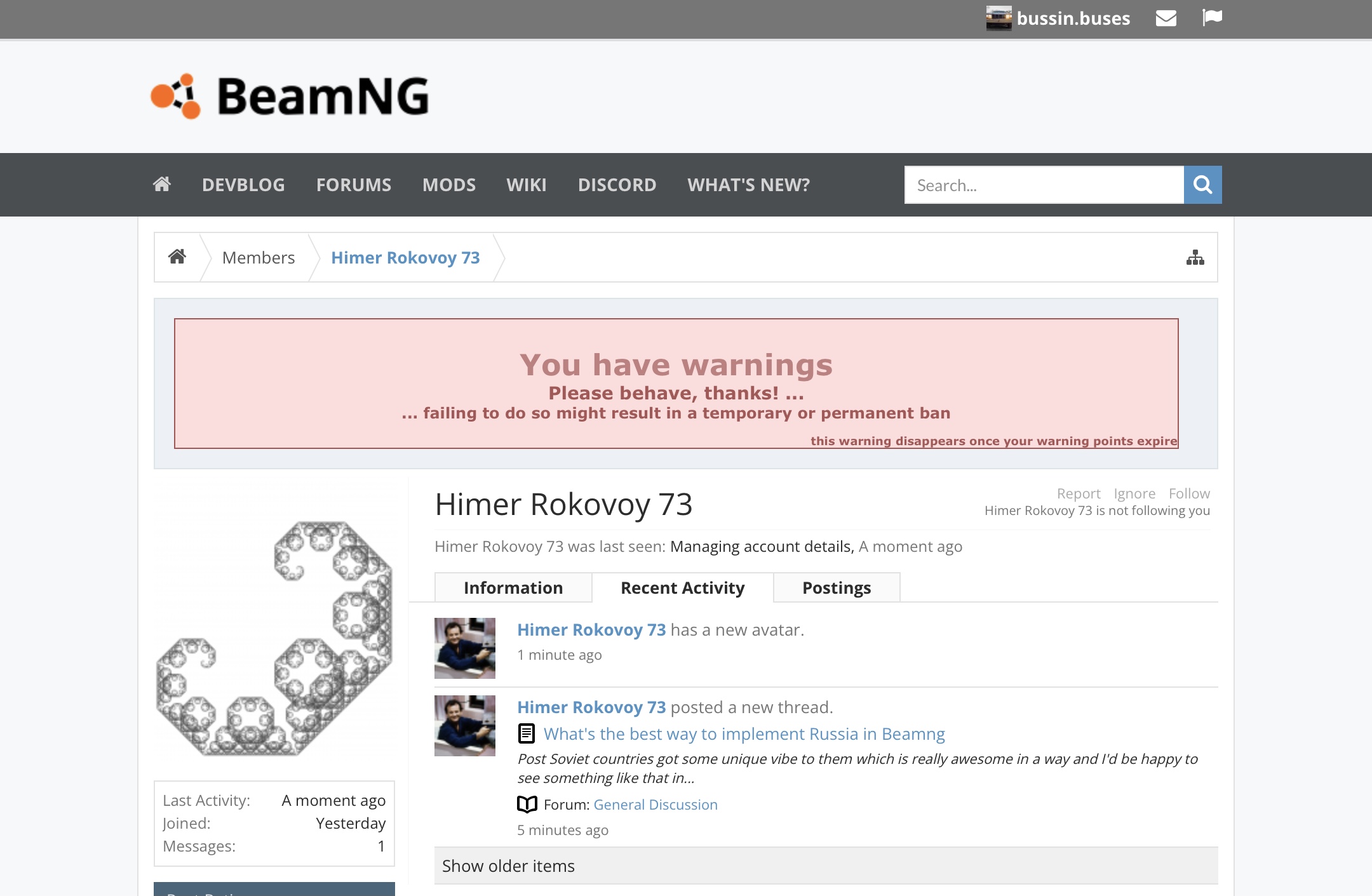Open the DEVBLOG nav item

click(x=243, y=185)
